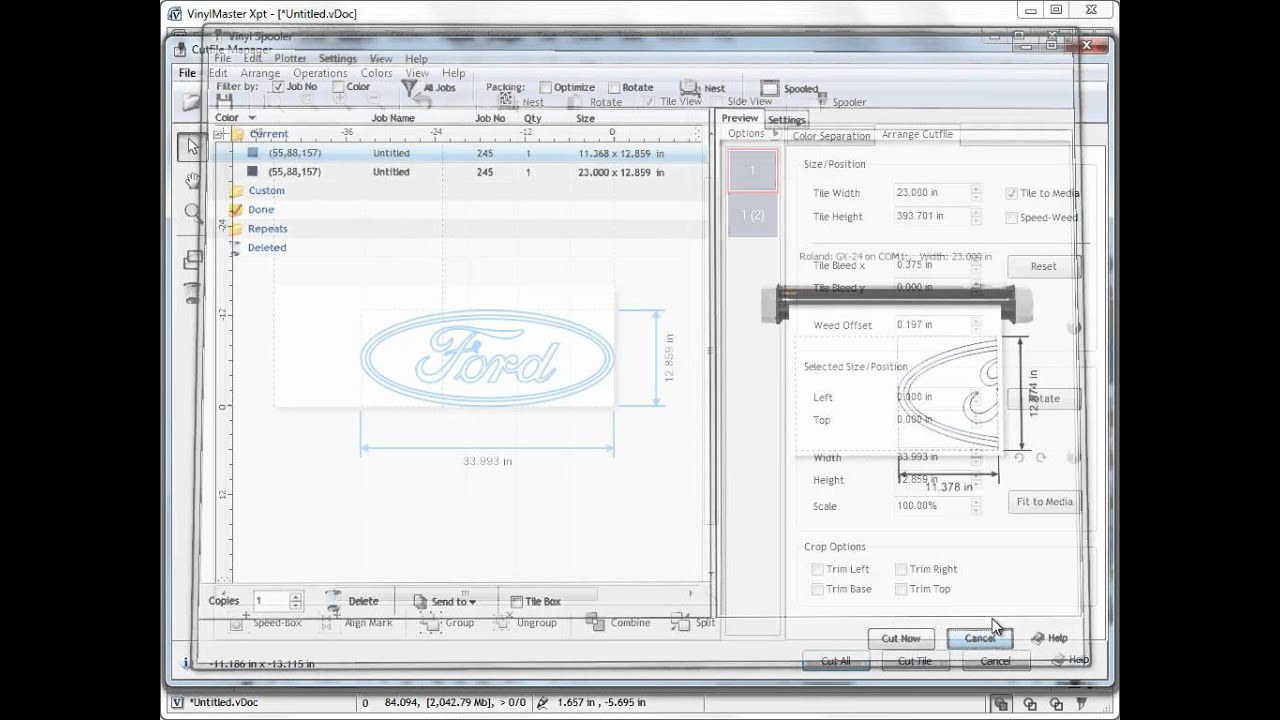1280x720 pixels.
Task: Switch to the Color Separation tab
Action: click(830, 136)
